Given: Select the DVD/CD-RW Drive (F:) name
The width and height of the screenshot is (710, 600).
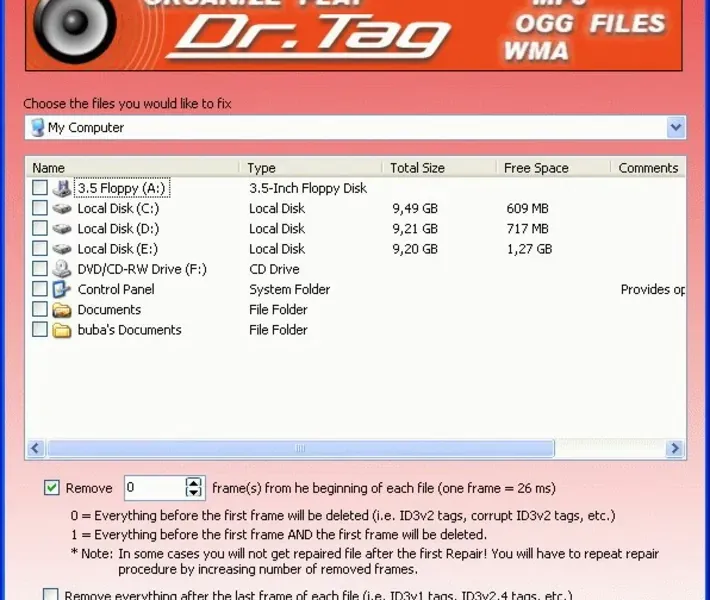Looking at the screenshot, I should [142, 269].
